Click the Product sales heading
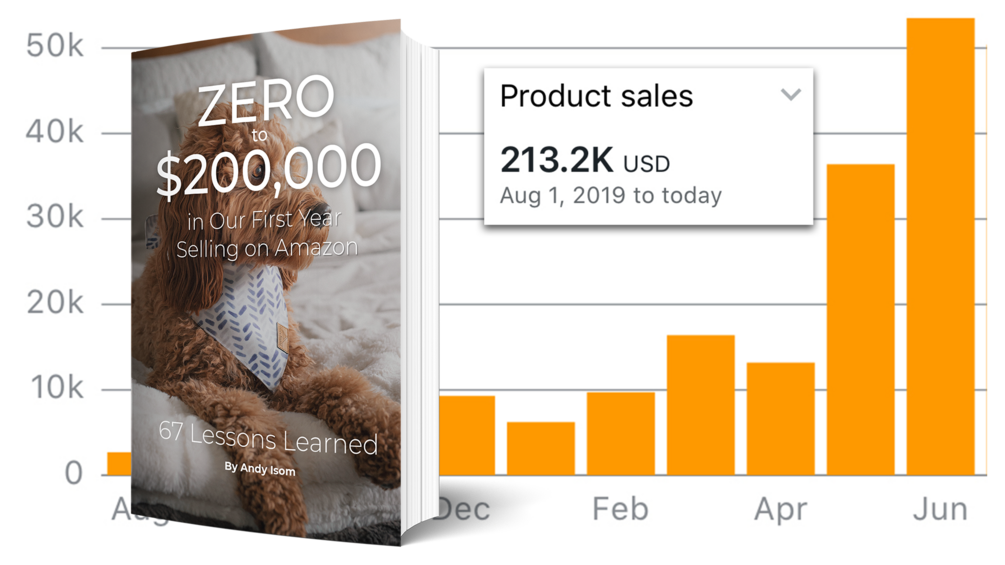The width and height of the screenshot is (1005, 565). tap(596, 96)
